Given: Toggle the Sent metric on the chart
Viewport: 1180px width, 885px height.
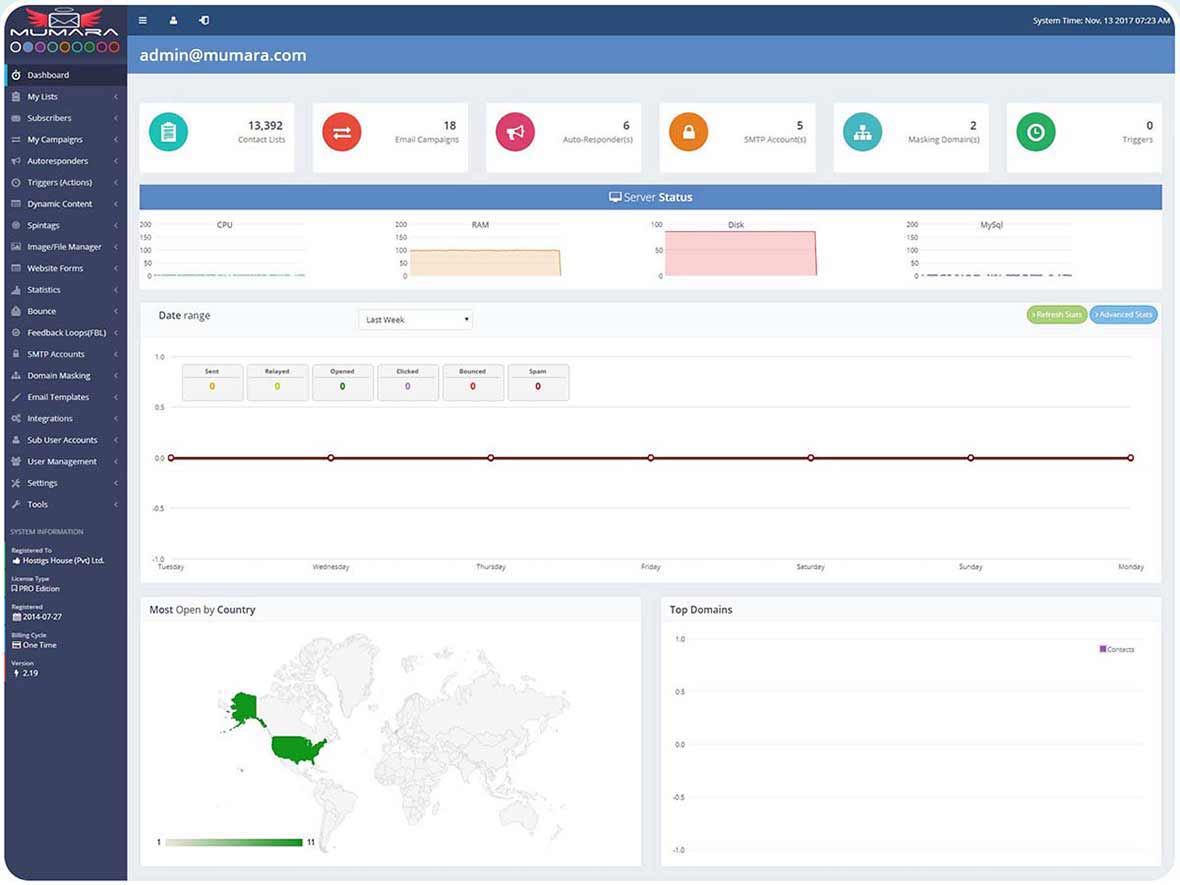Looking at the screenshot, I should click(x=211, y=381).
